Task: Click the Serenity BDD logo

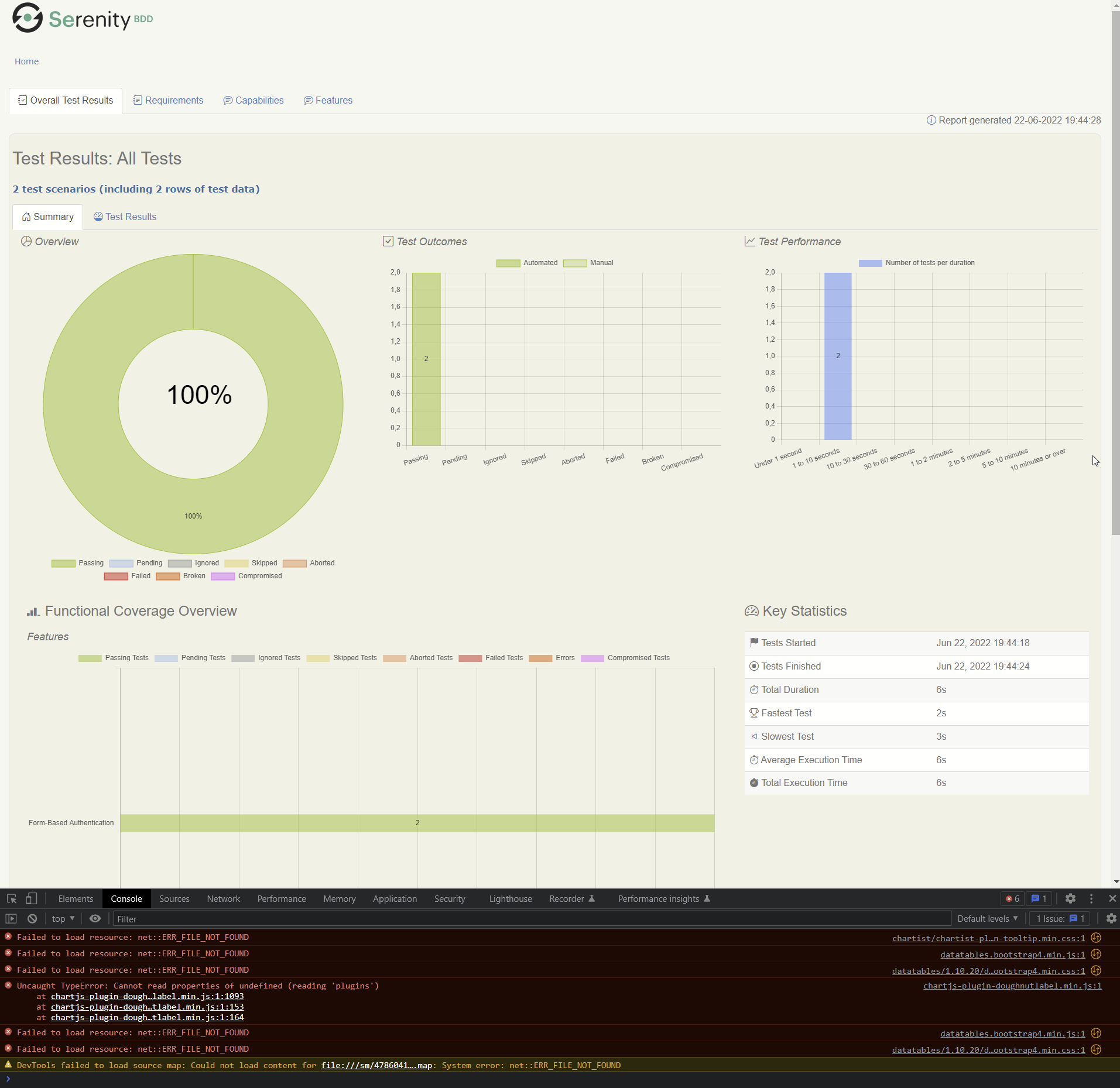Action: click(x=26, y=18)
